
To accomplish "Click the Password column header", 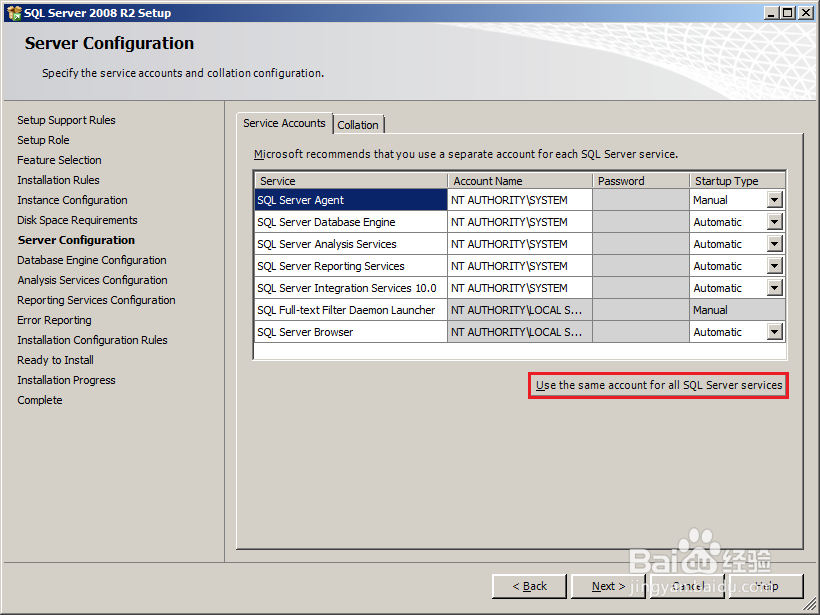I will (641, 181).
